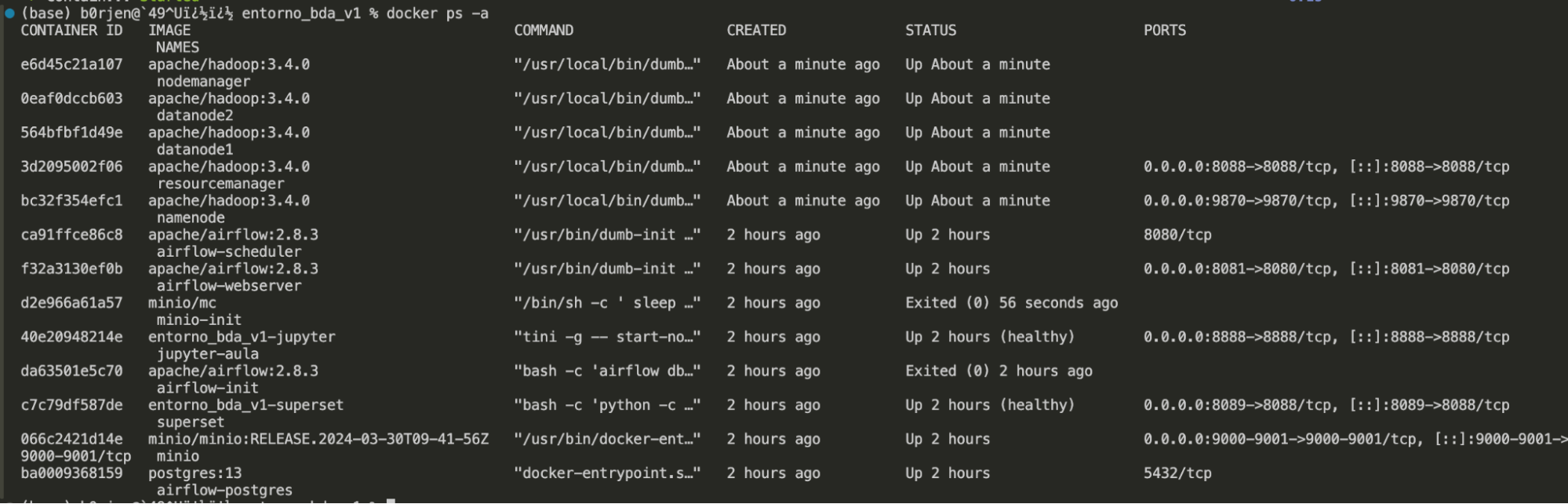Click the postgres:13 image name
The height and width of the screenshot is (504, 1568).
coord(195,473)
